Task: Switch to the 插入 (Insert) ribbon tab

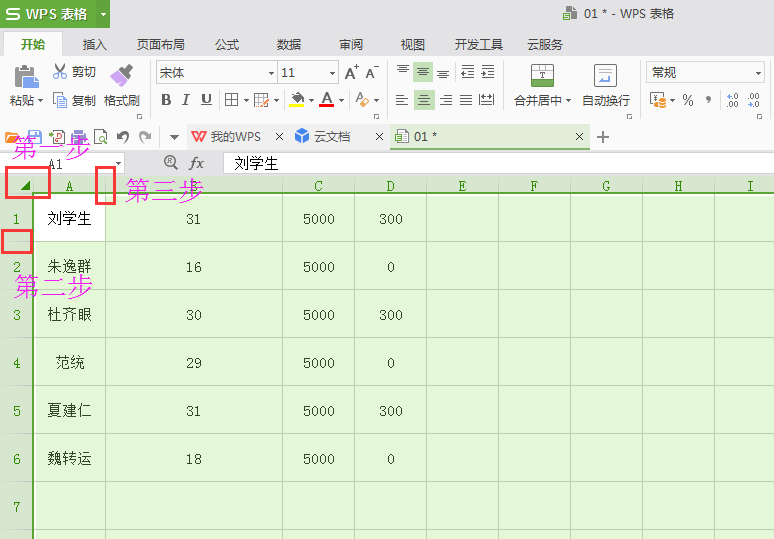Action: [x=94, y=45]
